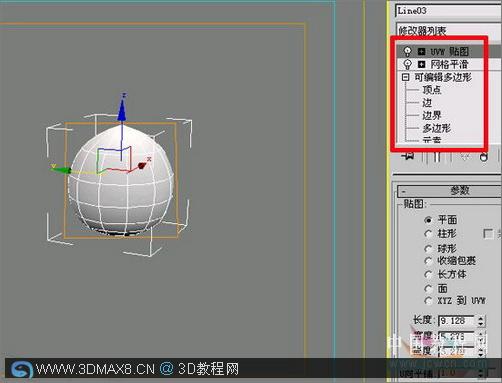The image size is (502, 383).
Task: Toggle the 网格平滑 modifier light bulb
Action: point(407,64)
